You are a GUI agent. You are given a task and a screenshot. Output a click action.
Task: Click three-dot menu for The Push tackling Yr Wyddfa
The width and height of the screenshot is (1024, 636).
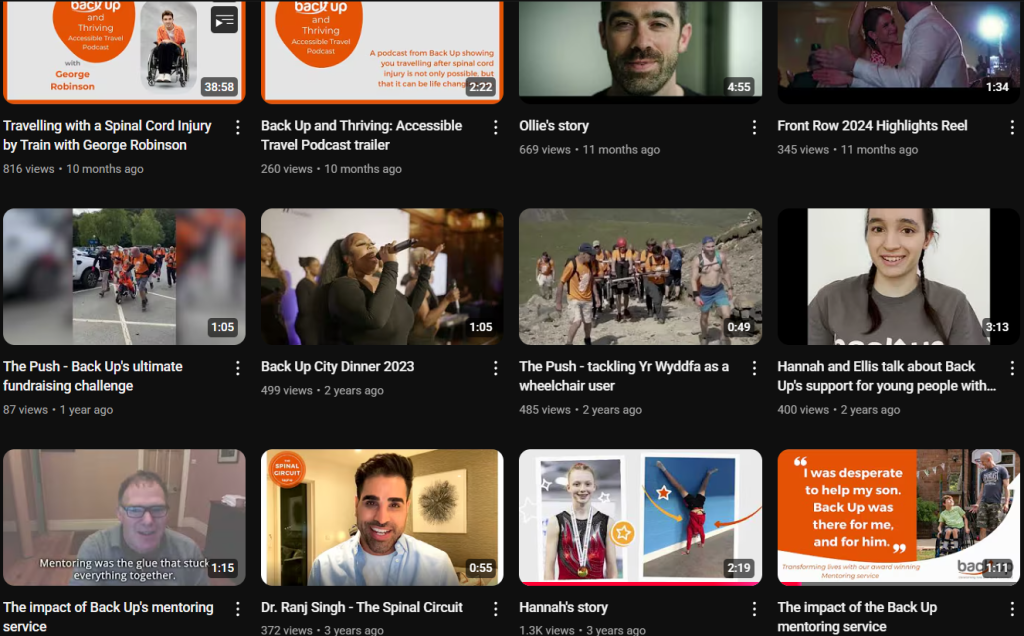754,368
